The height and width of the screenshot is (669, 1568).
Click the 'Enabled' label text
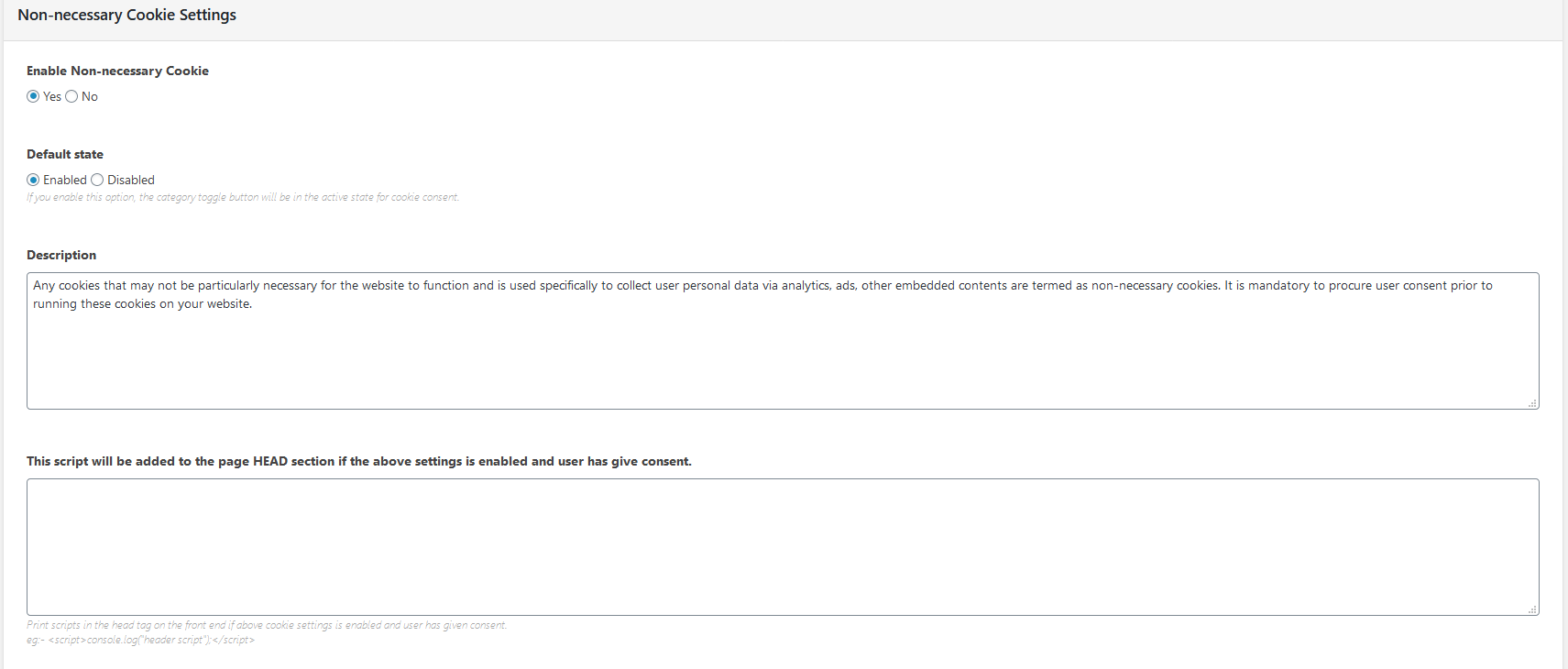pos(65,180)
